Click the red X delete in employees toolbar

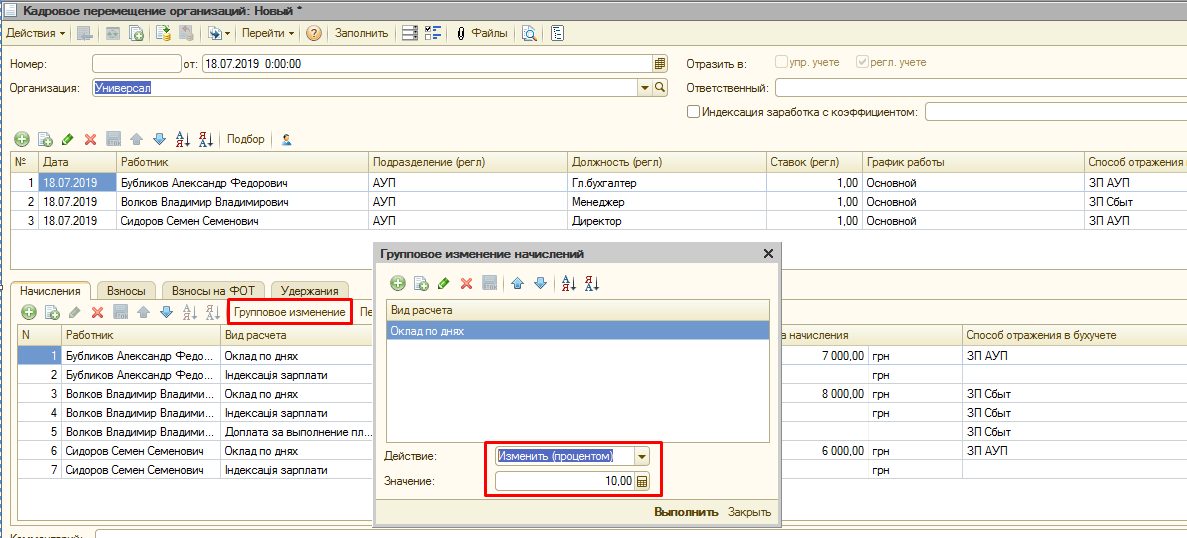[90, 139]
